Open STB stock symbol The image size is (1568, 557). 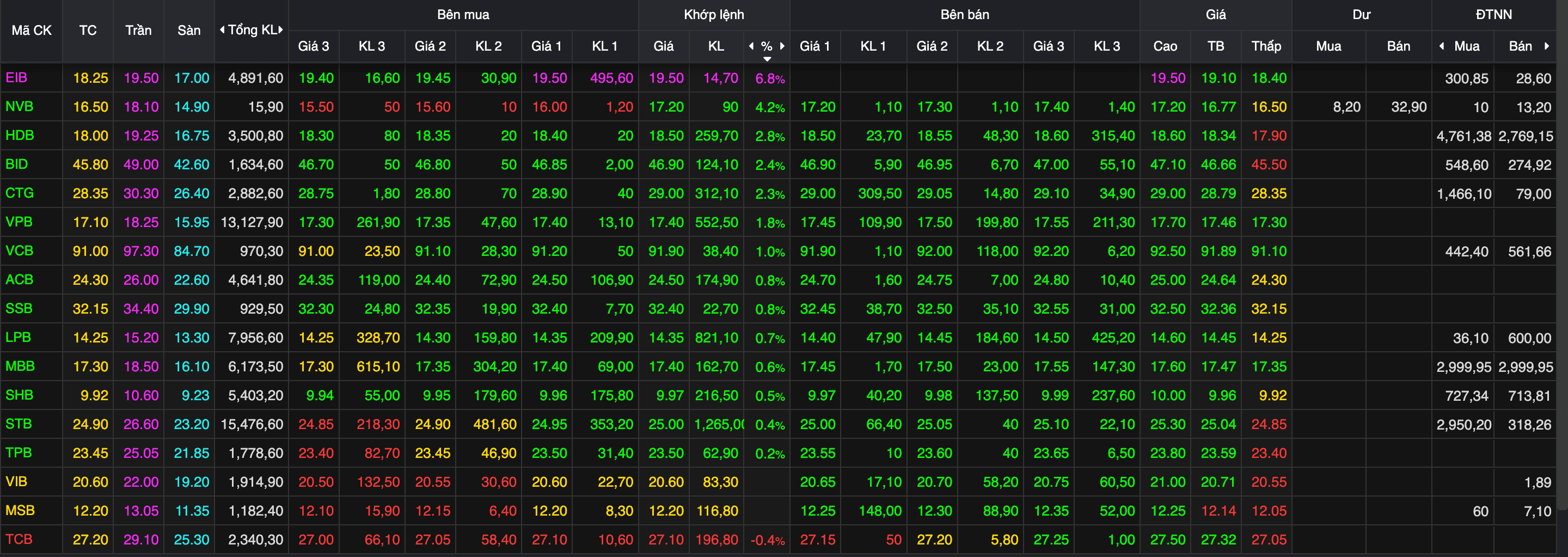tap(19, 424)
